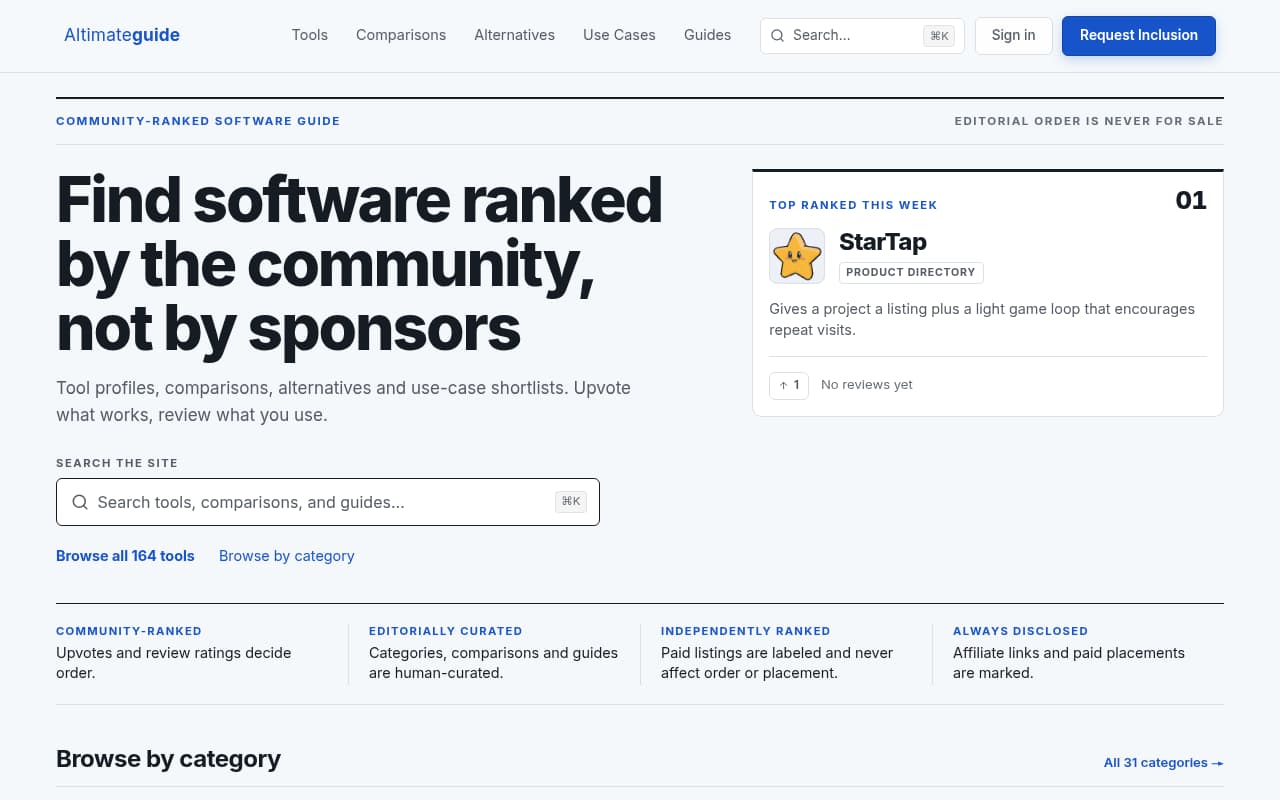Click the ⌘K shortcut badge in header

[x=939, y=36]
